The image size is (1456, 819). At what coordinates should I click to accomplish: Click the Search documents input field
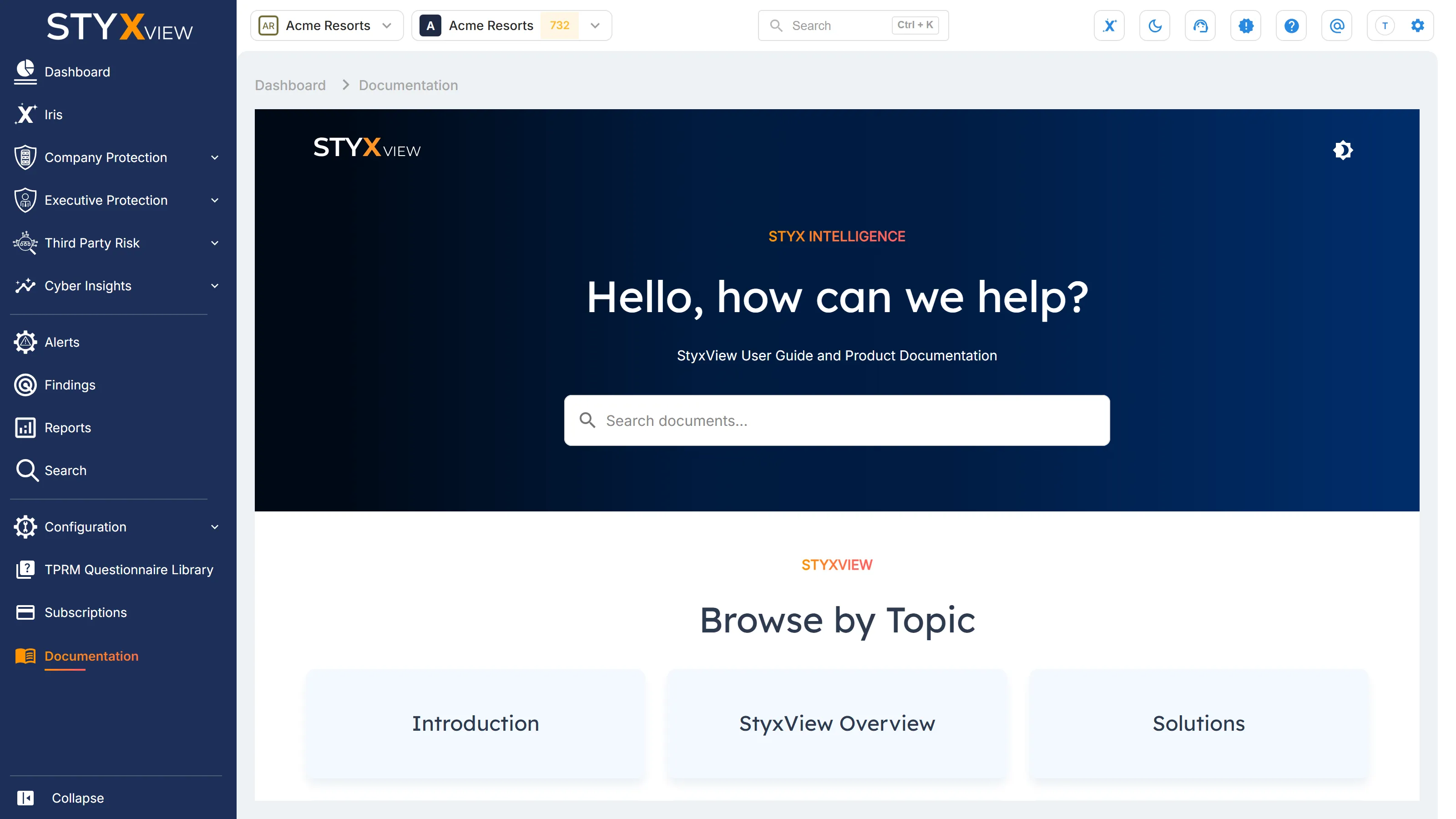pyautogui.click(x=837, y=420)
